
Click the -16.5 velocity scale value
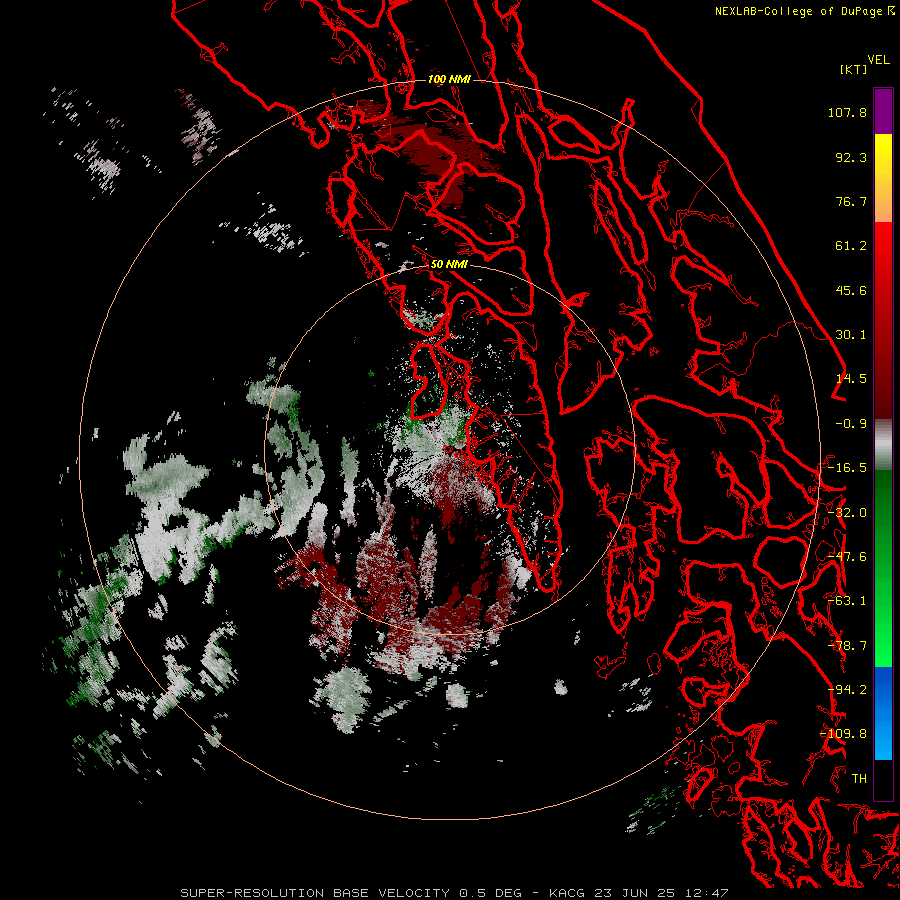[847, 468]
